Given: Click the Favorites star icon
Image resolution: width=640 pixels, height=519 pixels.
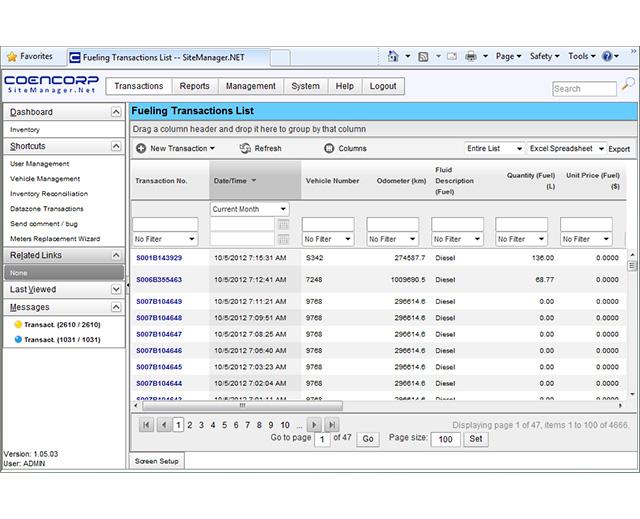Looking at the screenshot, I should (11, 57).
